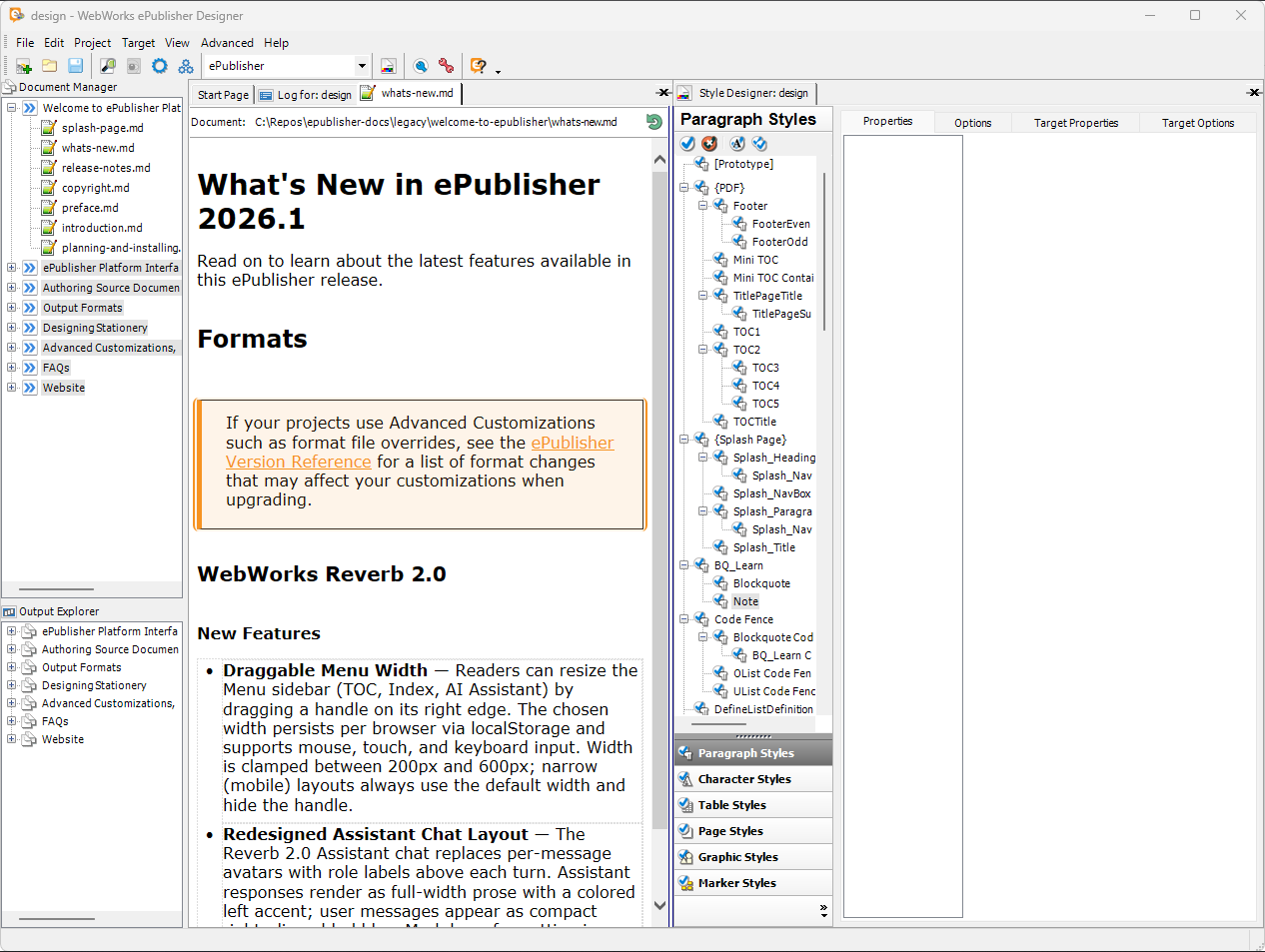Switch to the Options tab

pyautogui.click(x=973, y=123)
